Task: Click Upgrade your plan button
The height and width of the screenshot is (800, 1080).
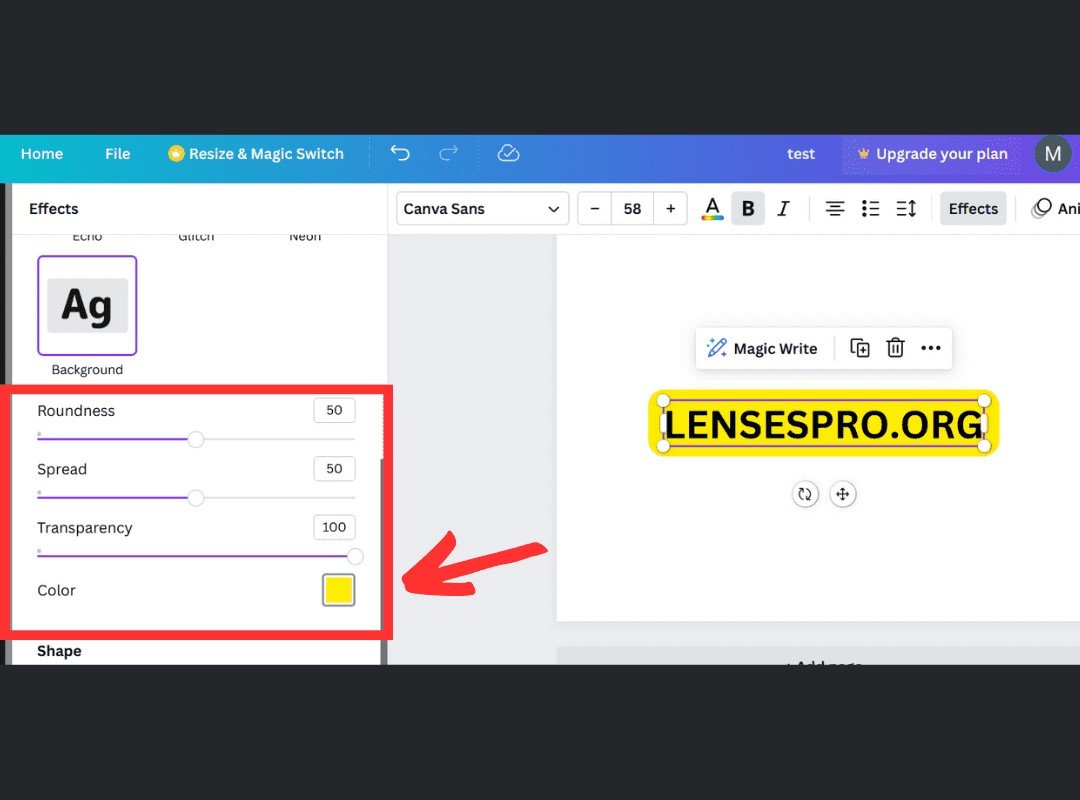Action: pos(932,154)
